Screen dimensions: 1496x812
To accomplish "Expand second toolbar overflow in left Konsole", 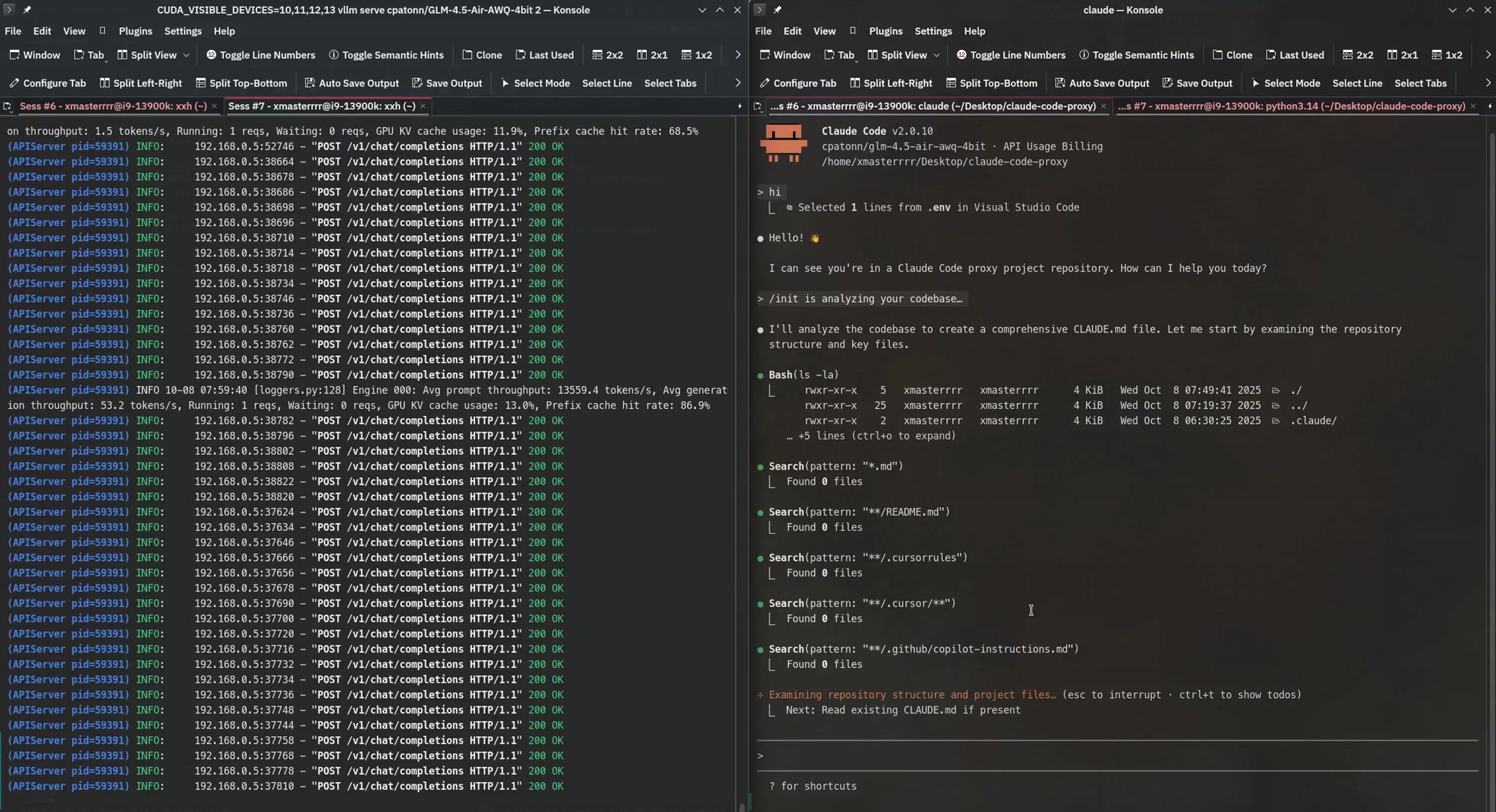I will tap(737, 83).
